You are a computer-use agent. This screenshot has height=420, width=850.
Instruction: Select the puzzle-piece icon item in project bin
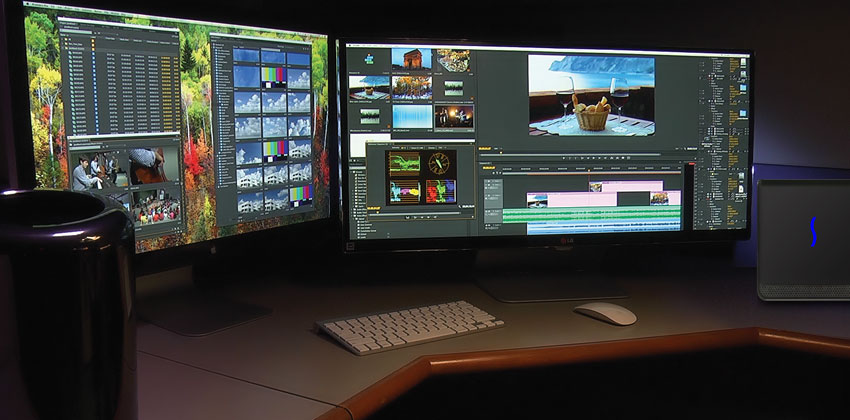pos(369,60)
